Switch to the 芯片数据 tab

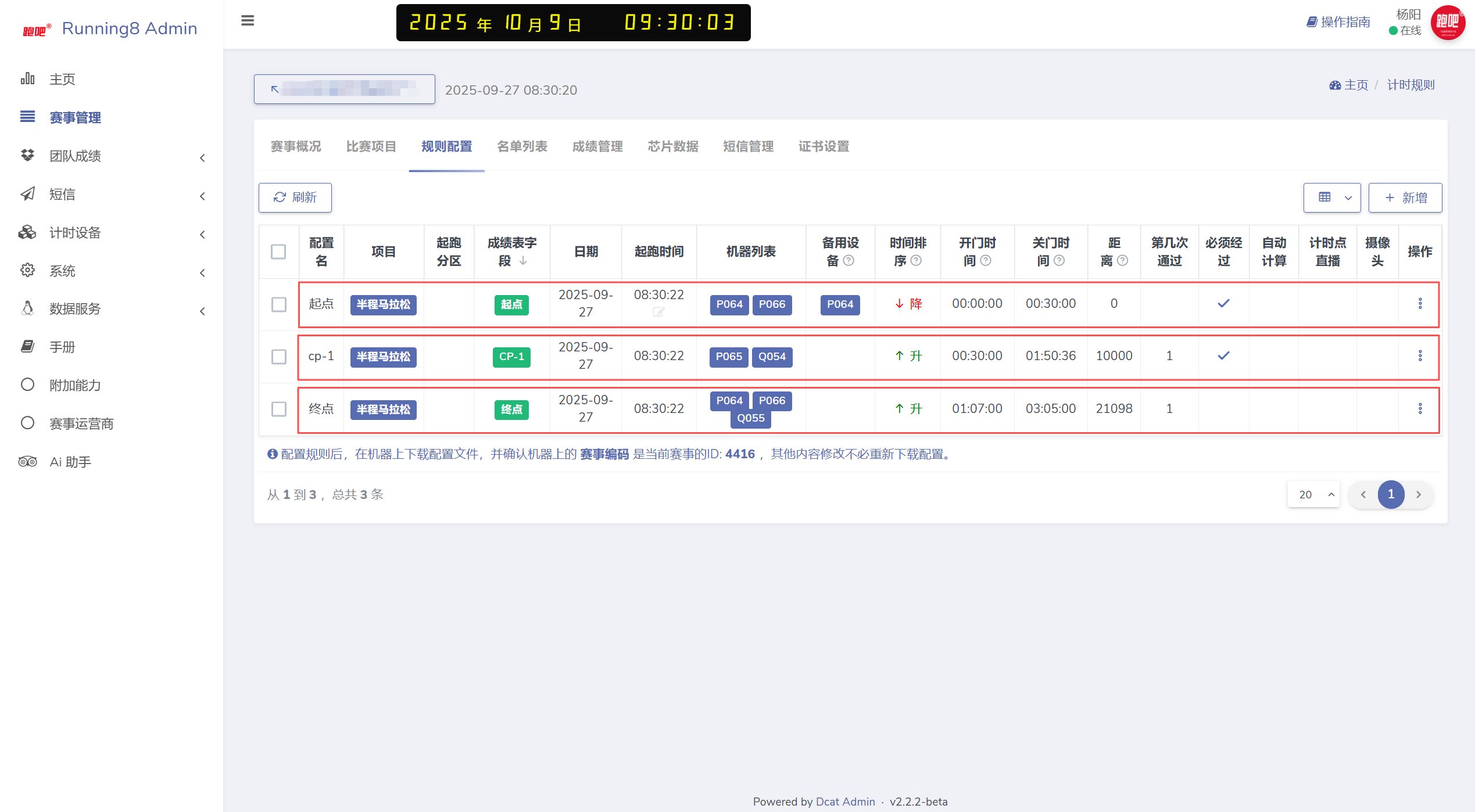tap(673, 146)
